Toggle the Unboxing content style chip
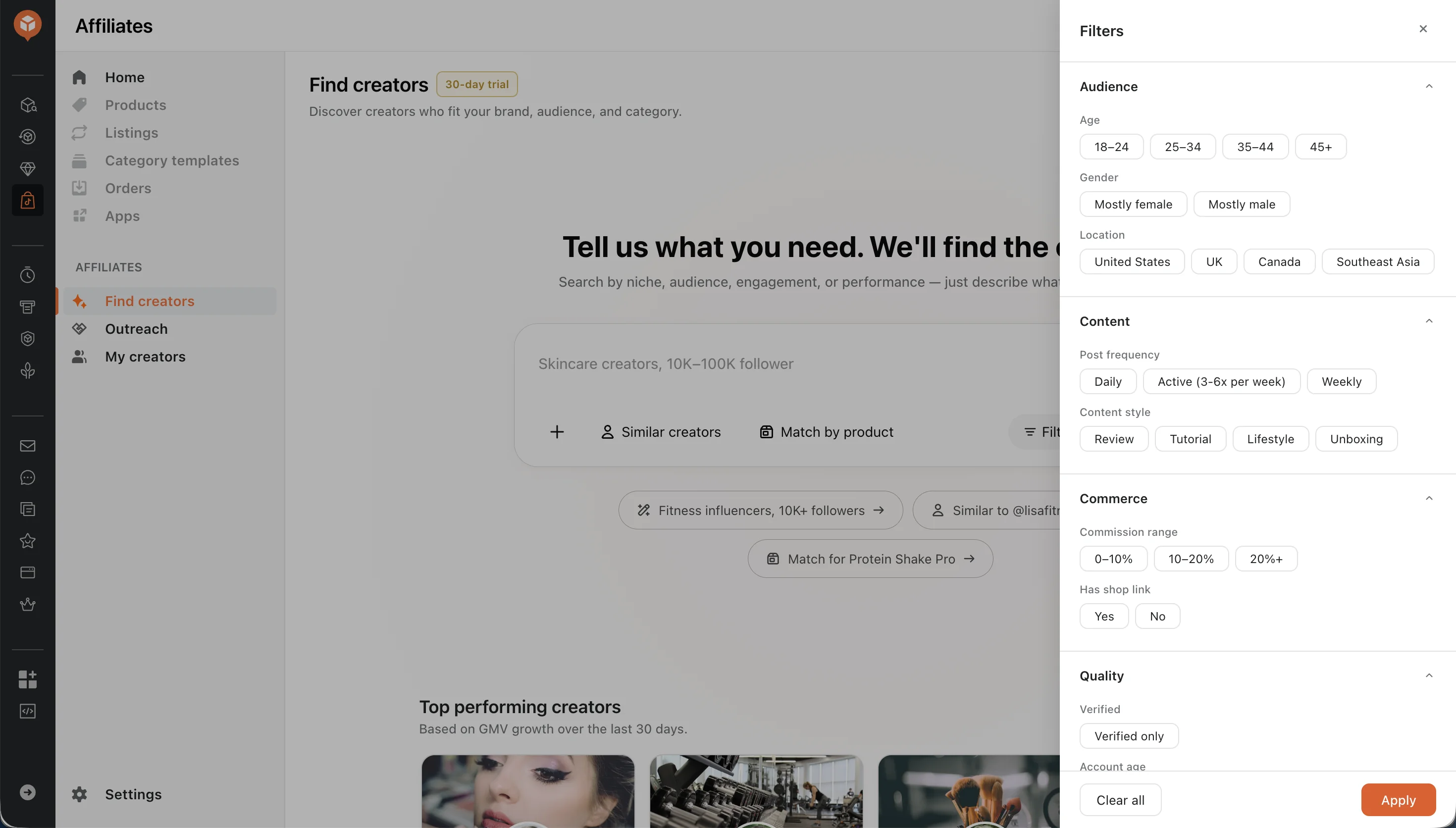 [1356, 439]
